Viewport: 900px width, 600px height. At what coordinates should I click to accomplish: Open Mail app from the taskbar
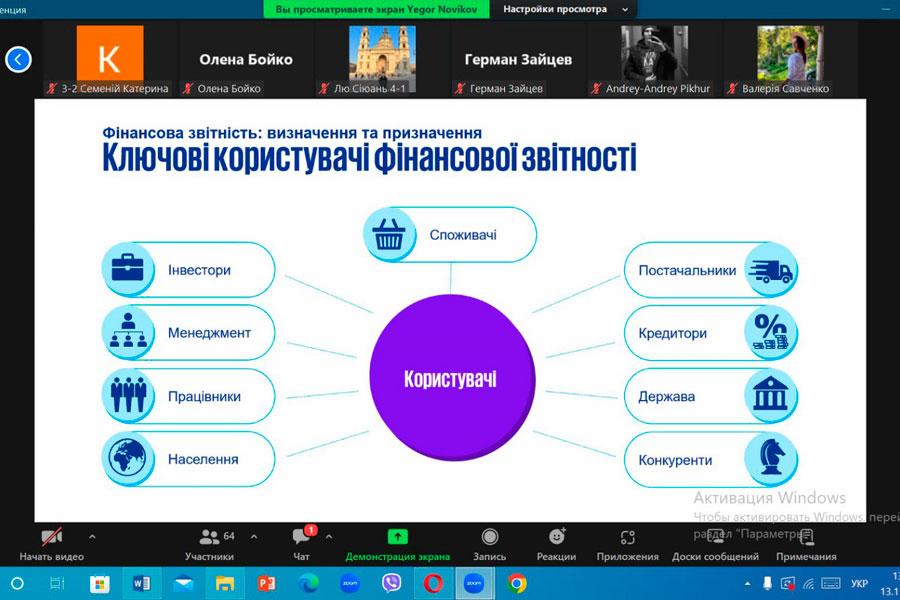(x=183, y=584)
